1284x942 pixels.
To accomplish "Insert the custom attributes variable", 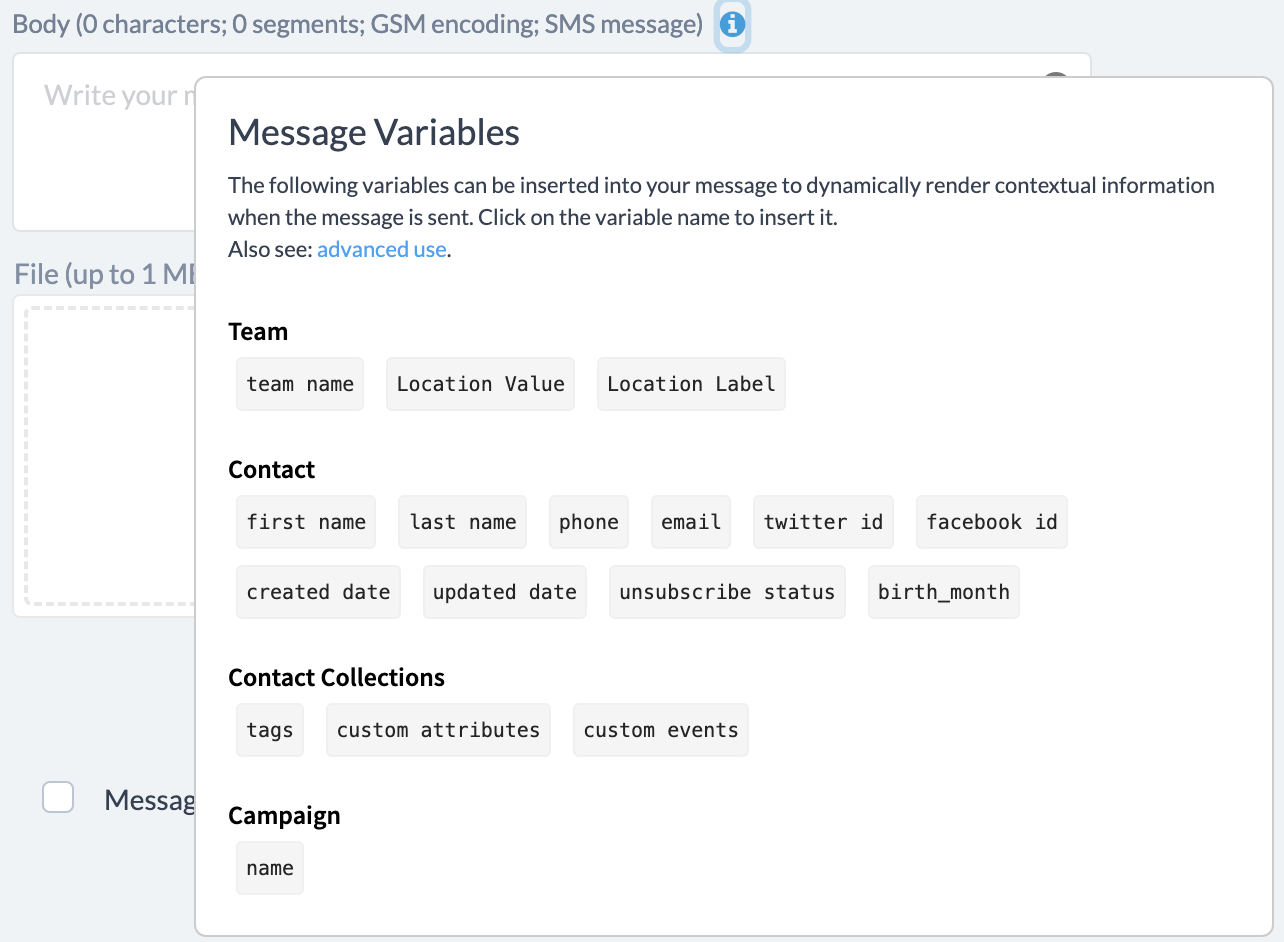I will [438, 730].
